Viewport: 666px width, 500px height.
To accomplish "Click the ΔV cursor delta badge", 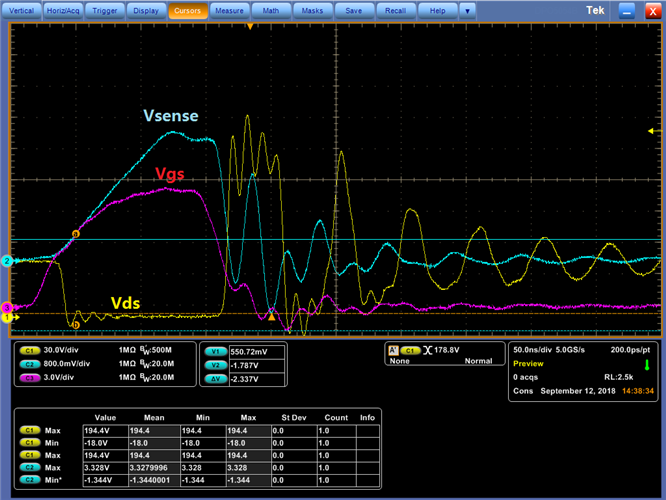I will (215, 380).
